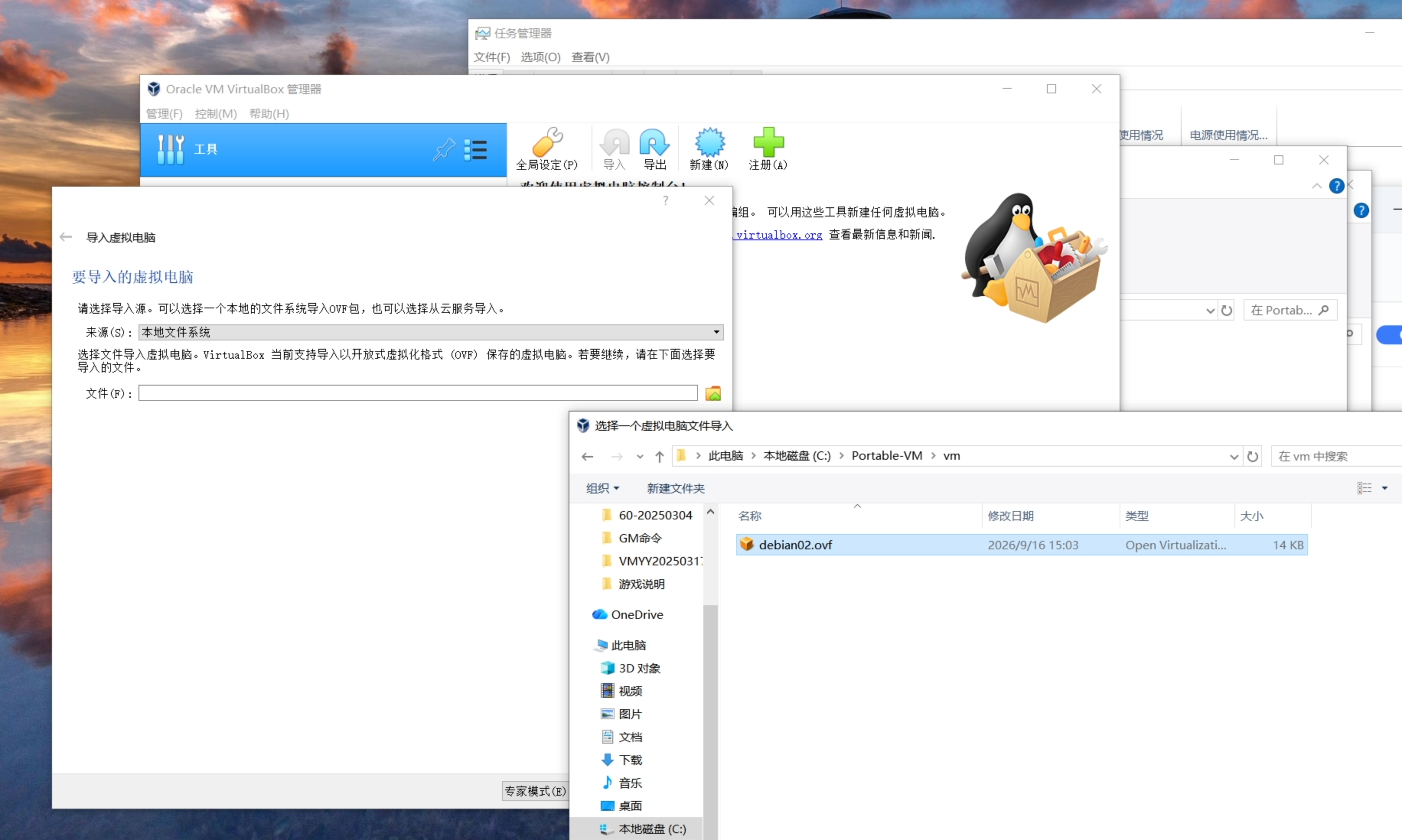Click 专家模式 expert mode button

click(x=535, y=791)
